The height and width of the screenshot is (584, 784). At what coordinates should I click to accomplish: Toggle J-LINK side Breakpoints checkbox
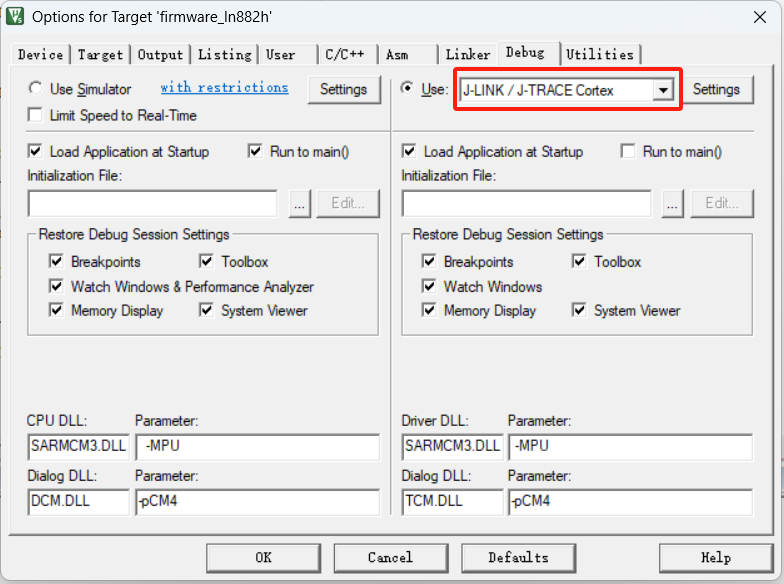point(429,262)
